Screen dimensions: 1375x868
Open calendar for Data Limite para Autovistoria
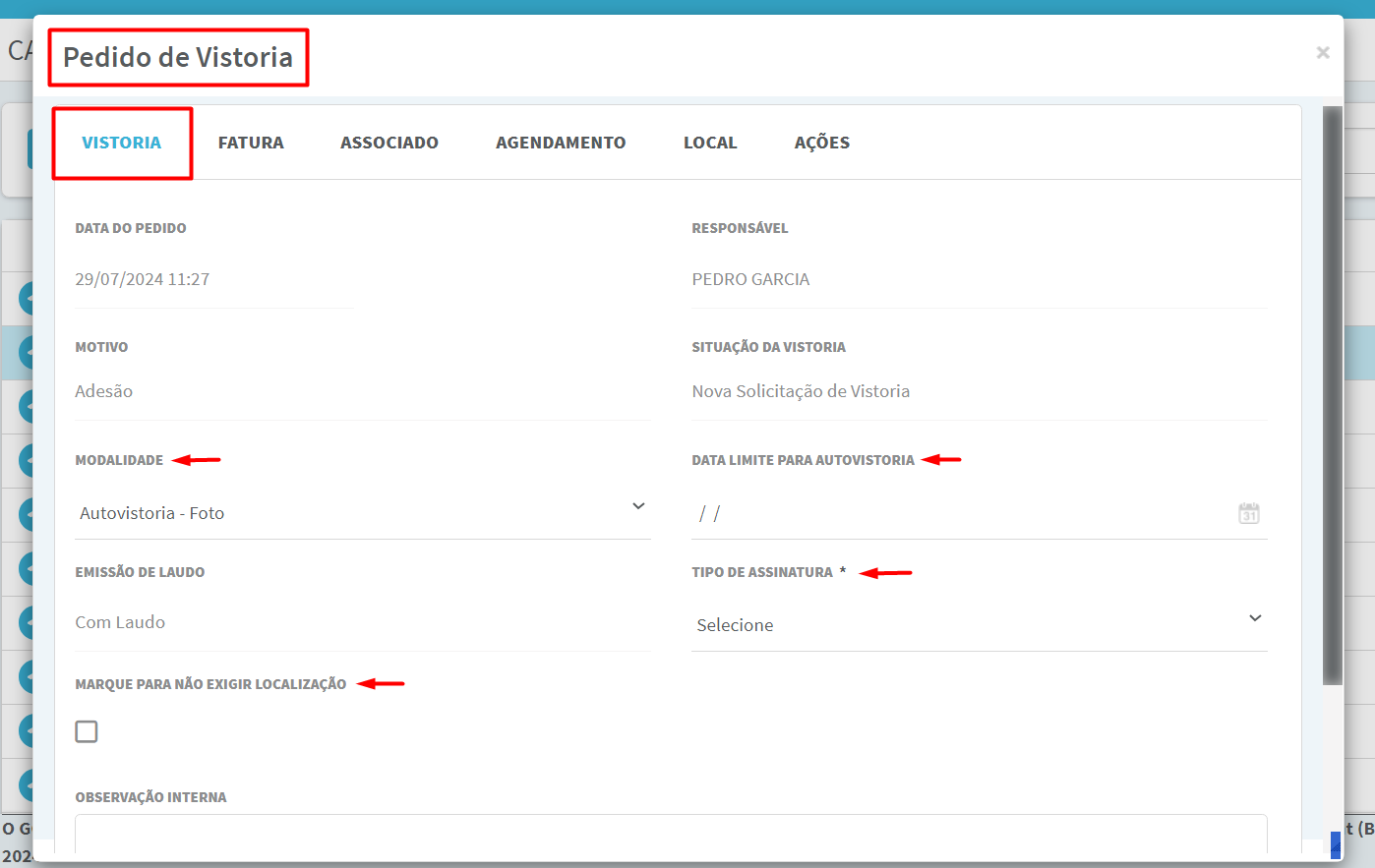1249,513
